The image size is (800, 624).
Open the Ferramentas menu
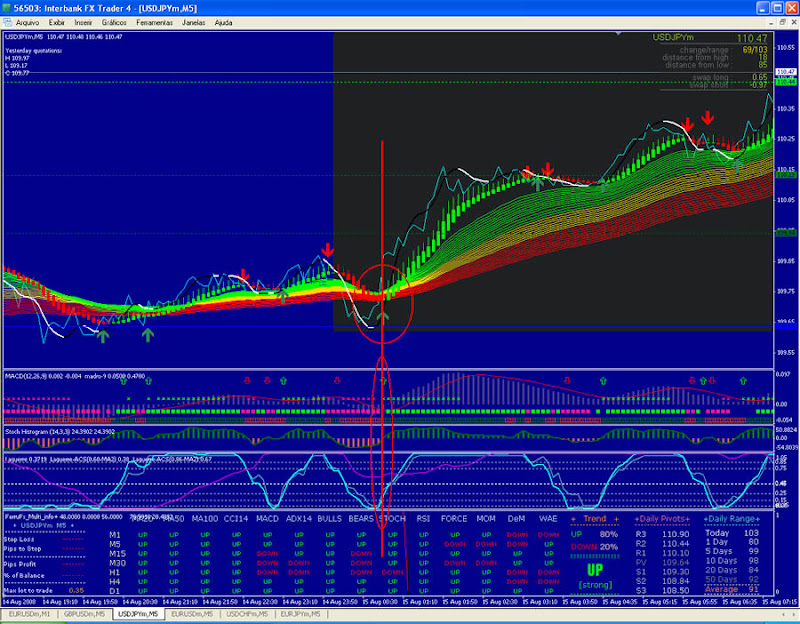click(154, 23)
